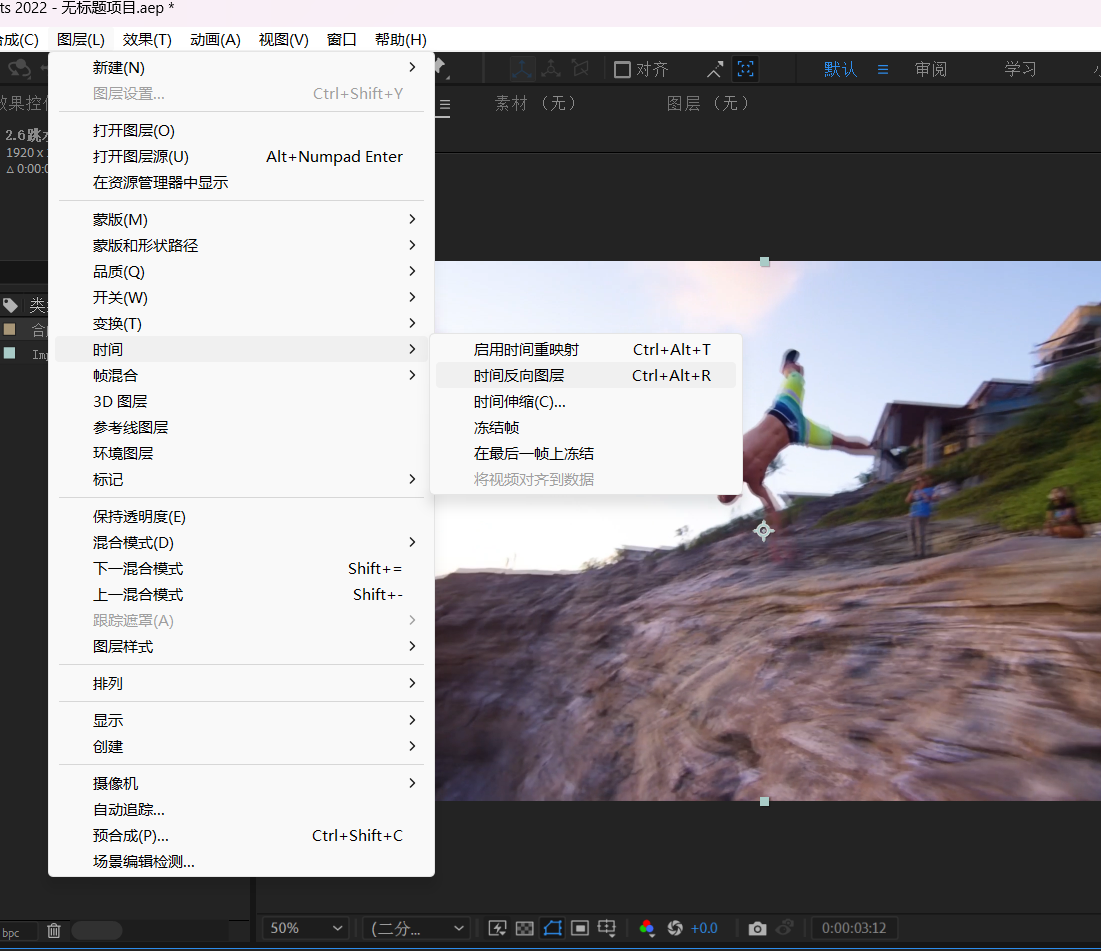Select the world axis mode icon

pyautogui.click(x=550, y=69)
